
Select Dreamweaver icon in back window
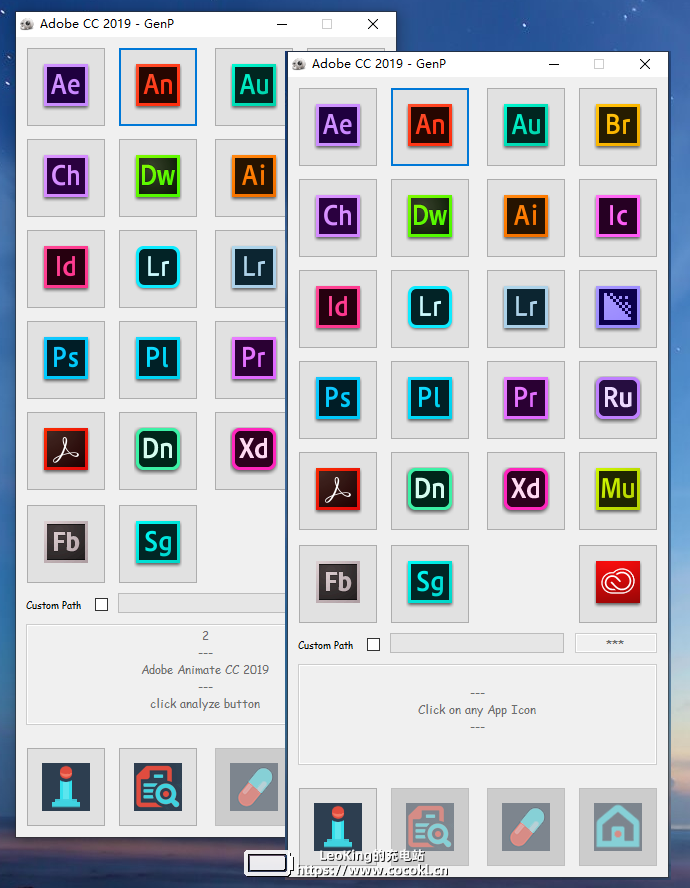(157, 178)
